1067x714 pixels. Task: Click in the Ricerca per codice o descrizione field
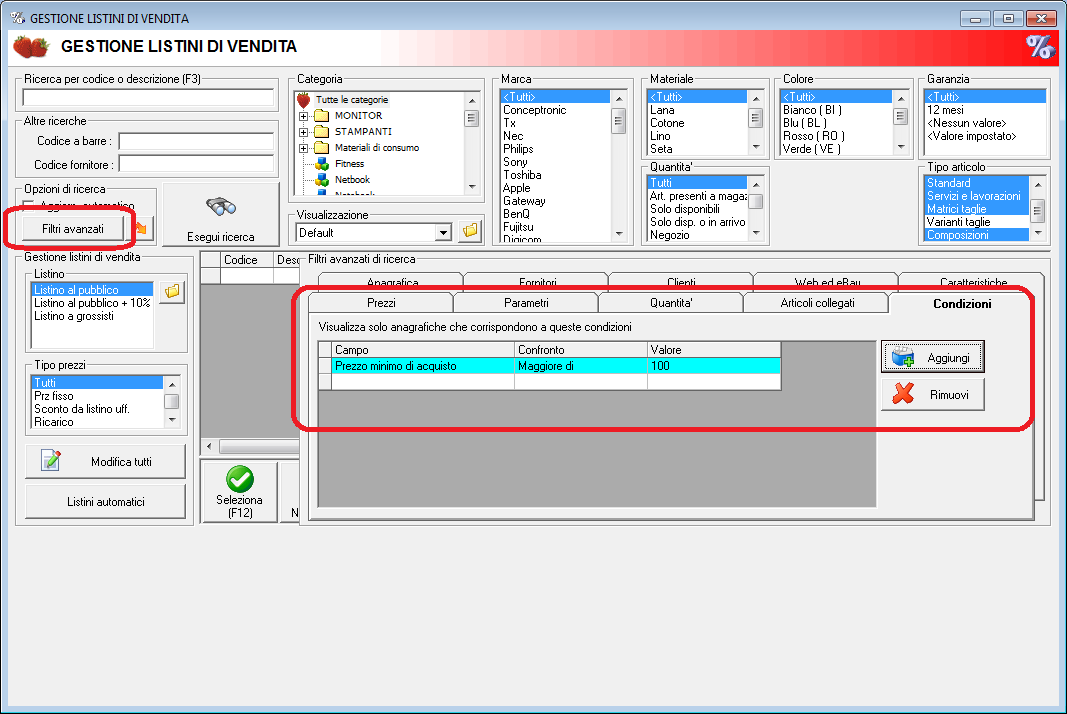[148, 97]
